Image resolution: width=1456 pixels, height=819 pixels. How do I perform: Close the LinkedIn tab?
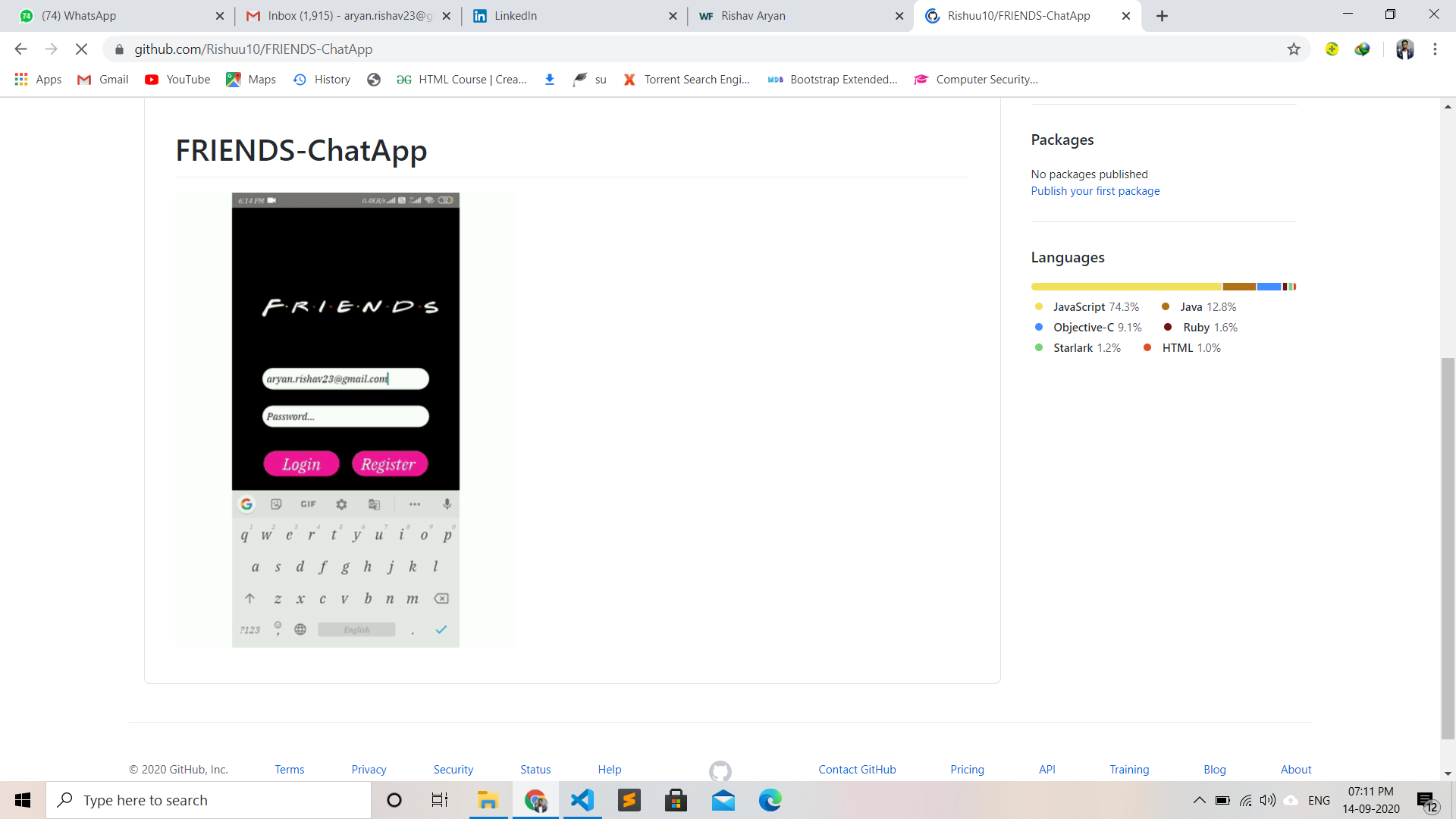tap(673, 16)
